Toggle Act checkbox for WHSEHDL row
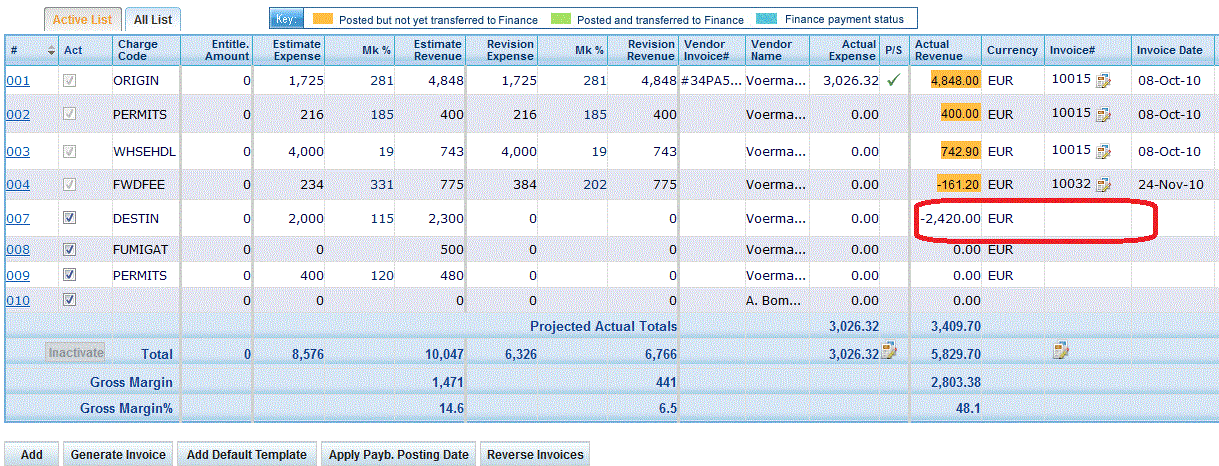 point(70,152)
